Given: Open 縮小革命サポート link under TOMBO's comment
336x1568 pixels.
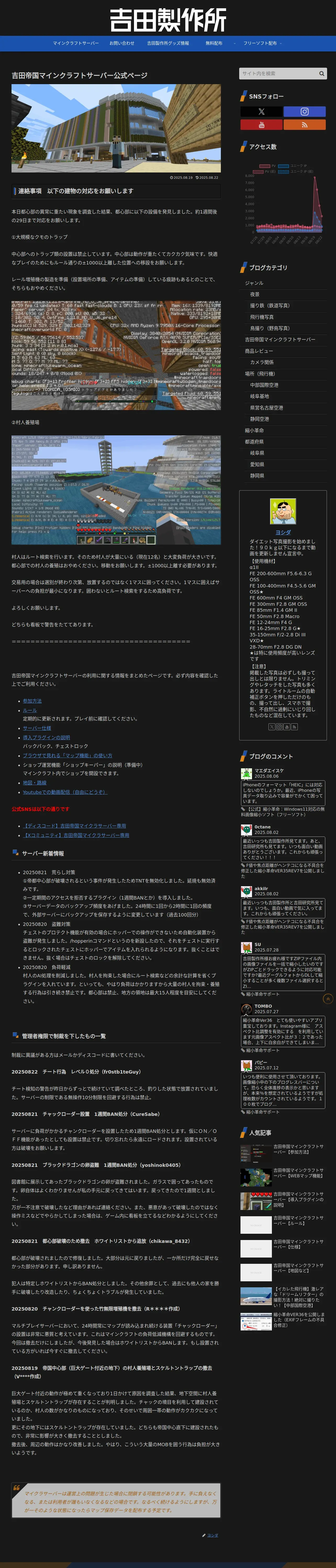Looking at the screenshot, I should click(262, 1050).
